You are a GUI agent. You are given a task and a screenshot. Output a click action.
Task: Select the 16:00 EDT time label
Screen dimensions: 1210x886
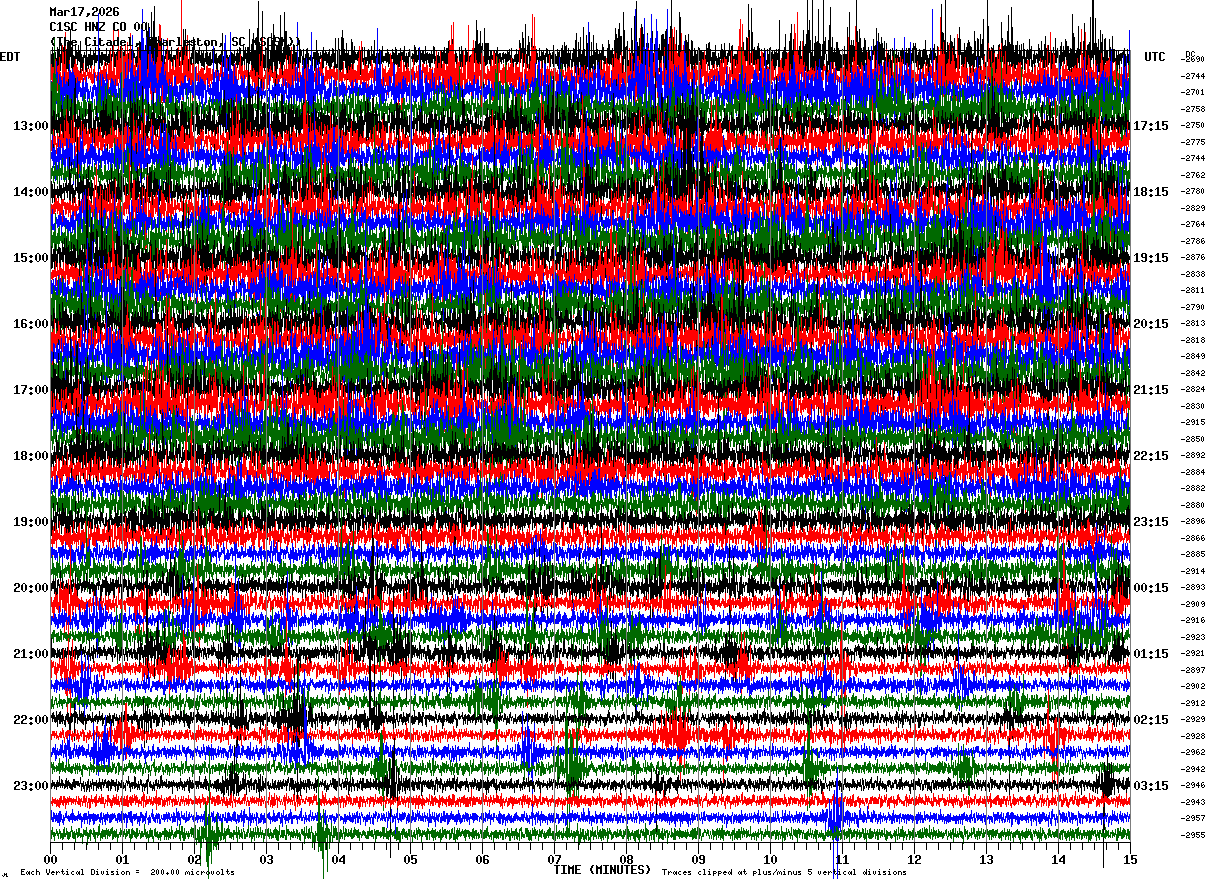31,324
